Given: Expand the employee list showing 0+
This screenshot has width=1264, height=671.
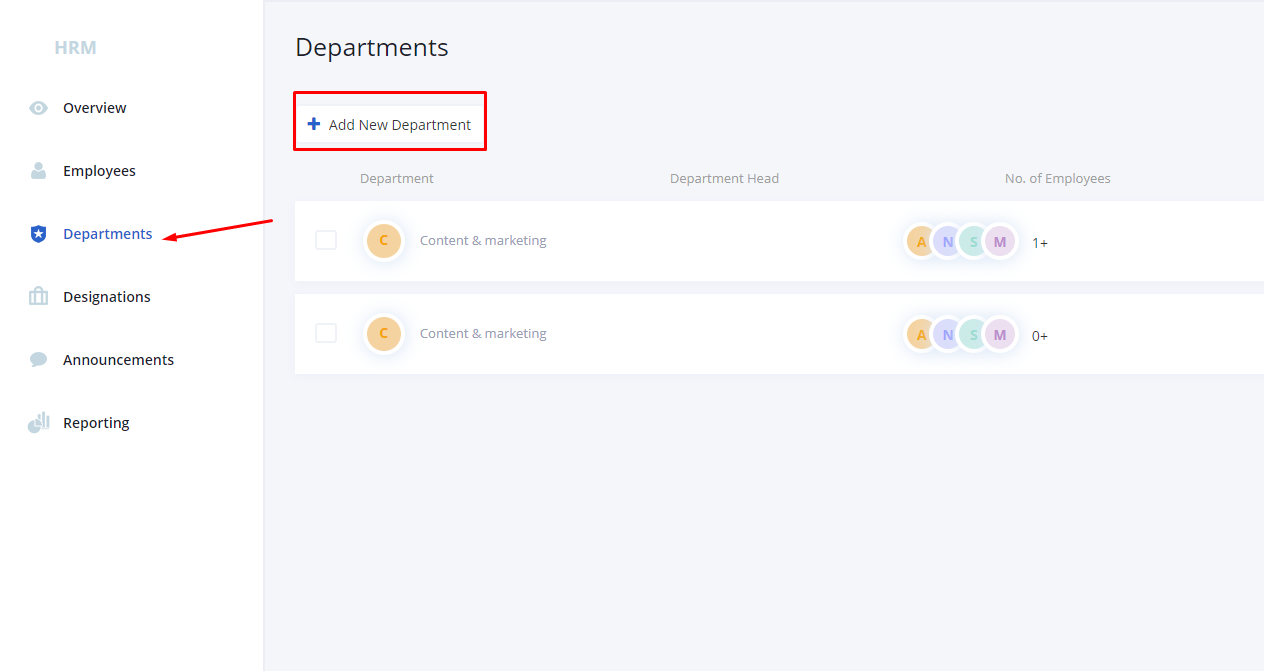Looking at the screenshot, I should click(1040, 336).
